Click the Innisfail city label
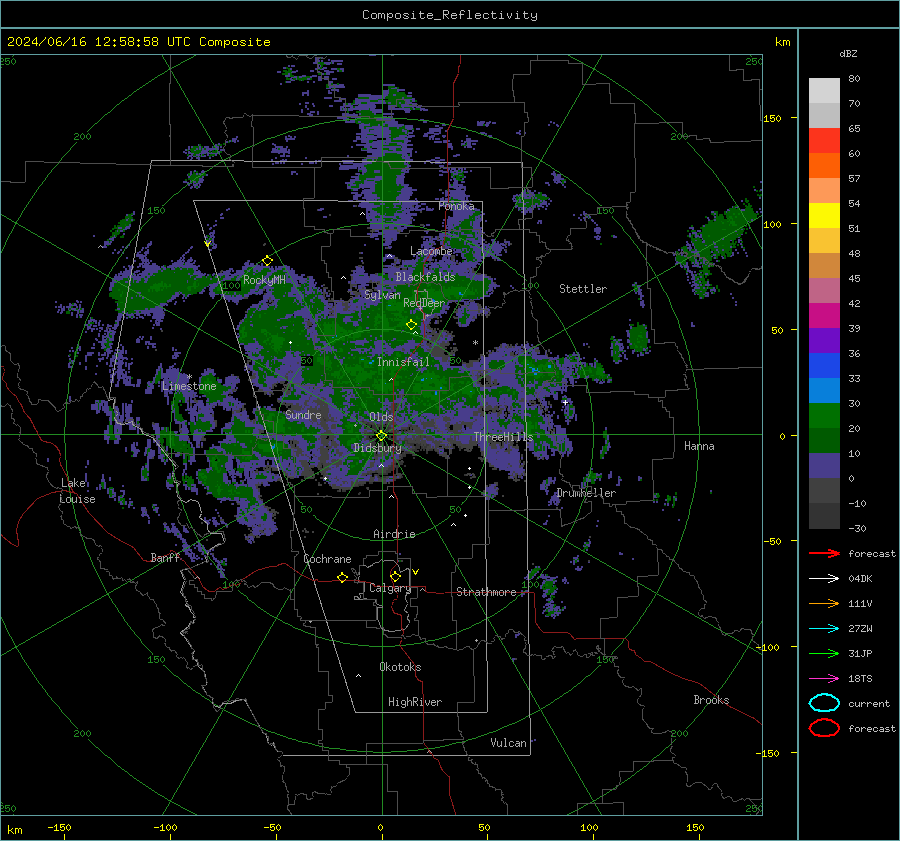This screenshot has width=900, height=841. pos(403,362)
